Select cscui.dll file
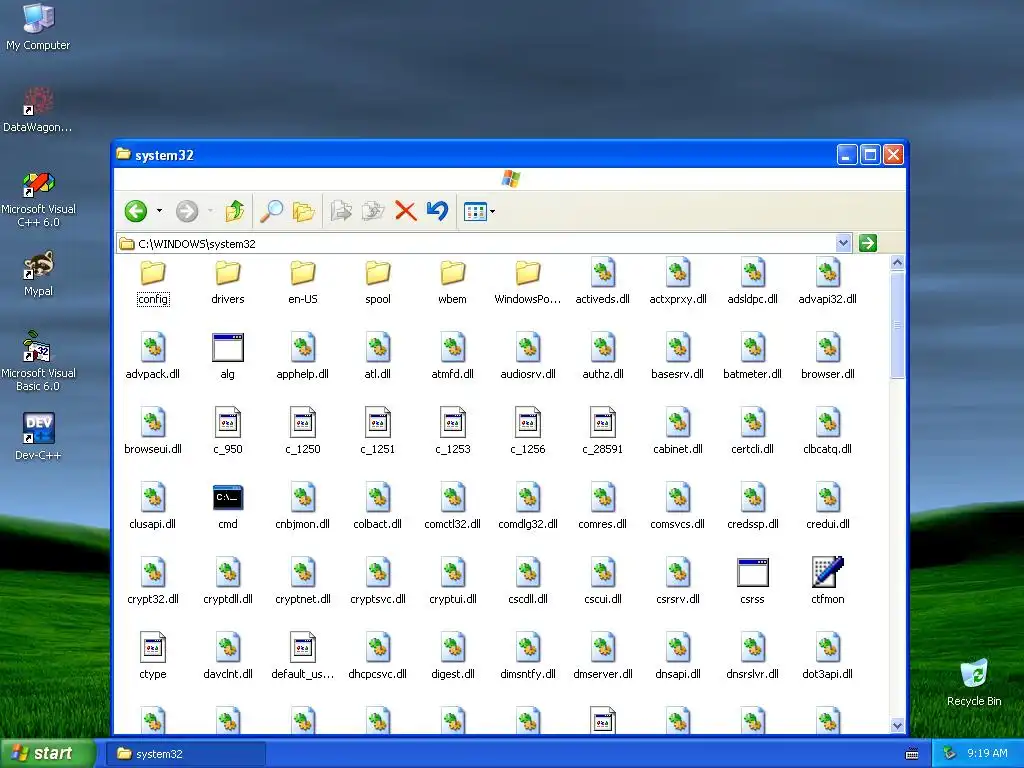This screenshot has width=1024, height=768. pos(603,583)
